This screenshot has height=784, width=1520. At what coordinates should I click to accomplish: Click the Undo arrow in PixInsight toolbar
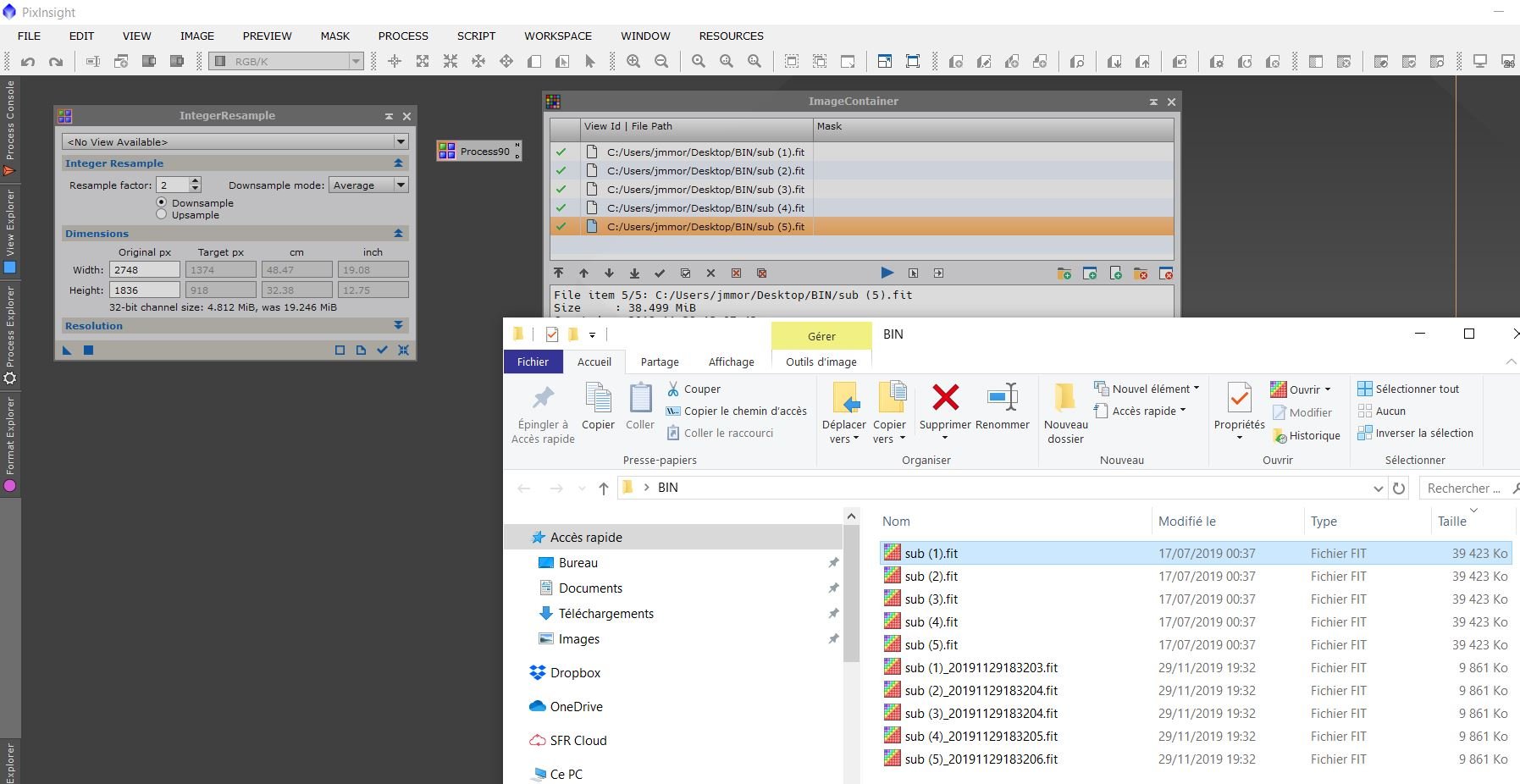pyautogui.click(x=28, y=61)
